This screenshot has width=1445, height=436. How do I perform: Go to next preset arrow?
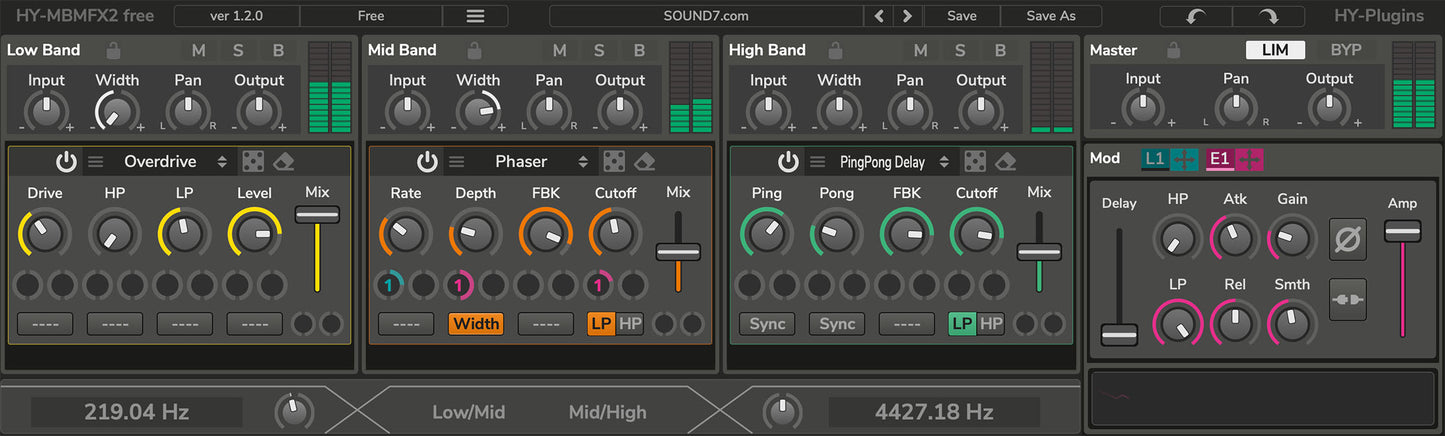(907, 16)
